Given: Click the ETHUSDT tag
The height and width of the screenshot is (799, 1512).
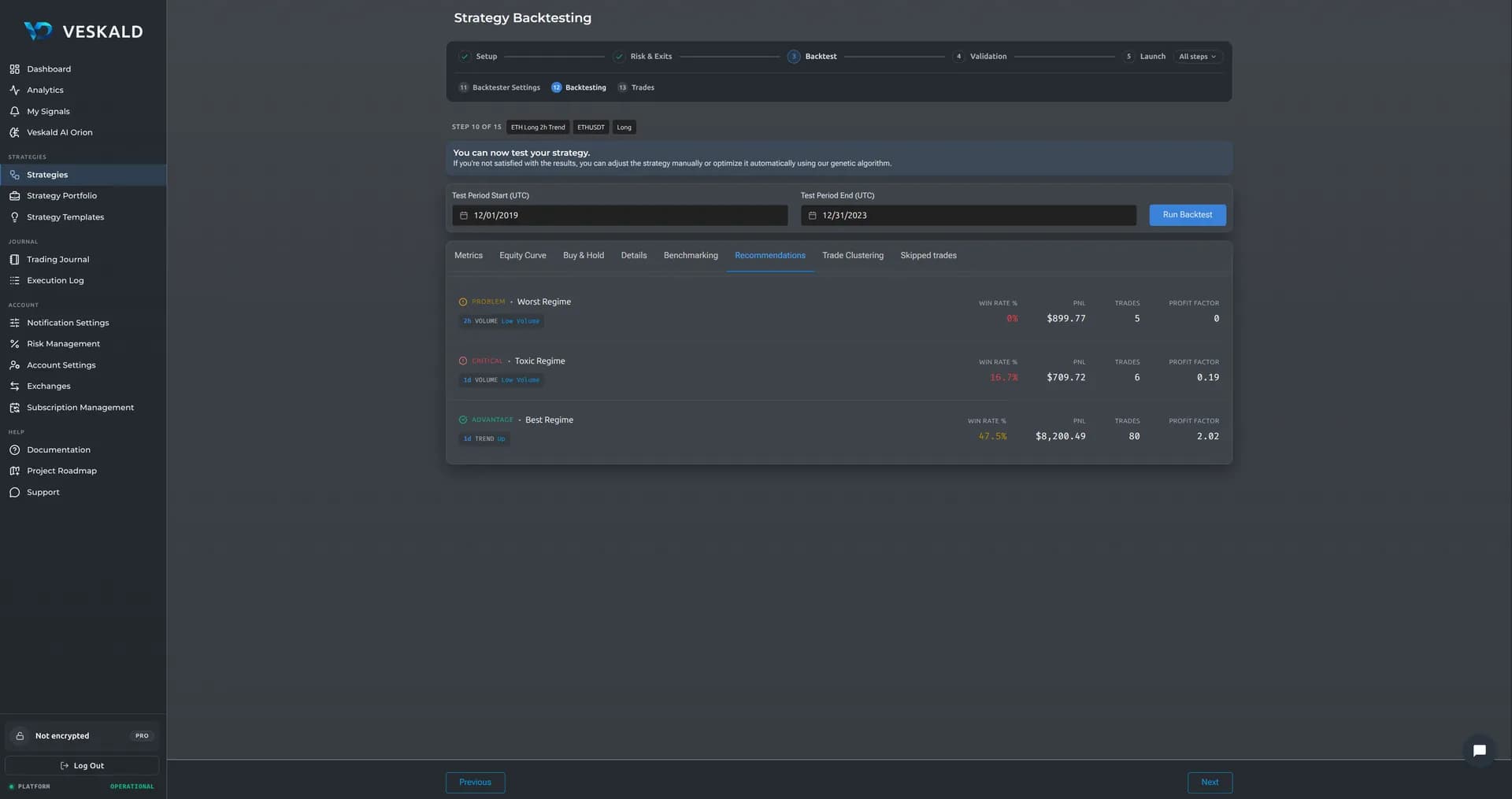Looking at the screenshot, I should pyautogui.click(x=591, y=128).
